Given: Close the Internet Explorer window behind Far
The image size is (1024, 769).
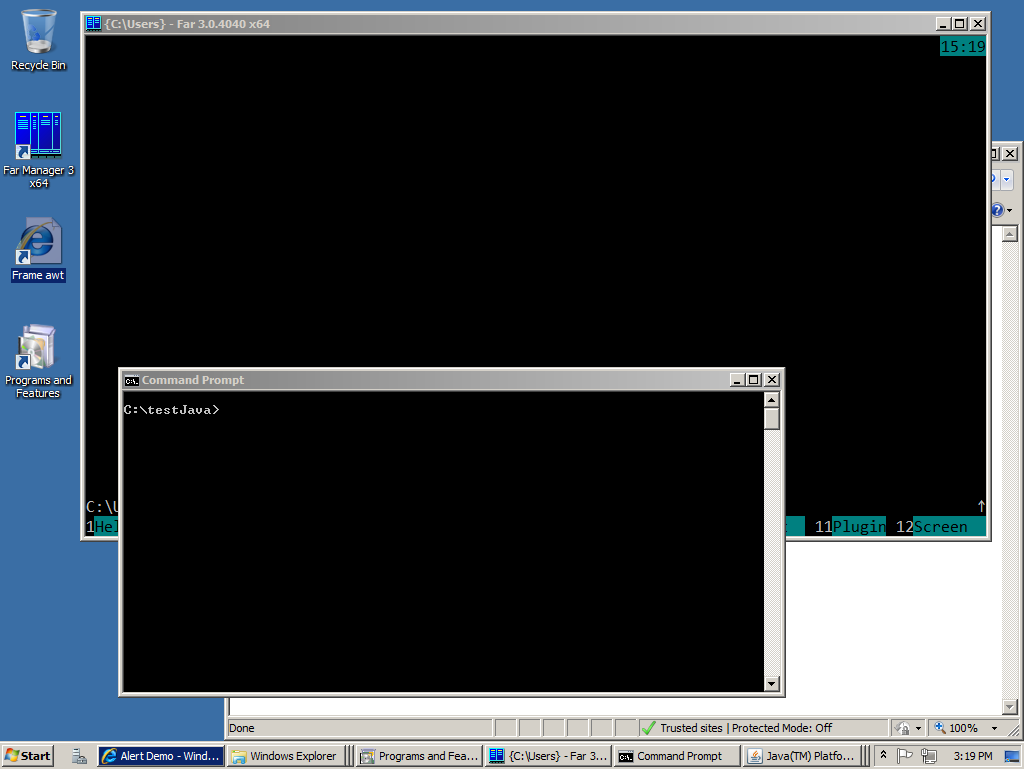Looking at the screenshot, I should pos(1010,153).
